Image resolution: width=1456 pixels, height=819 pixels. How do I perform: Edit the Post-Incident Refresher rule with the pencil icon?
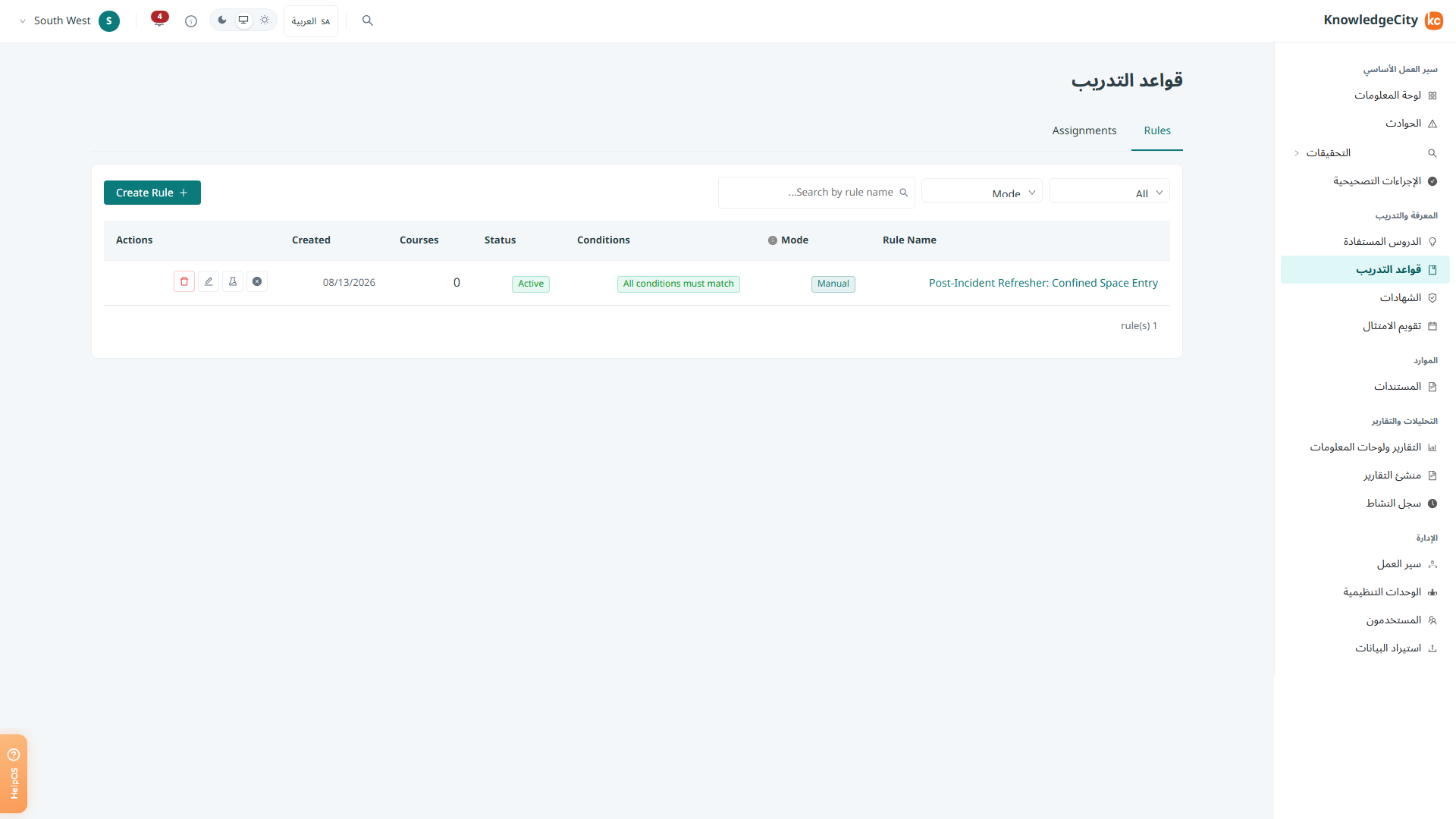[209, 281]
